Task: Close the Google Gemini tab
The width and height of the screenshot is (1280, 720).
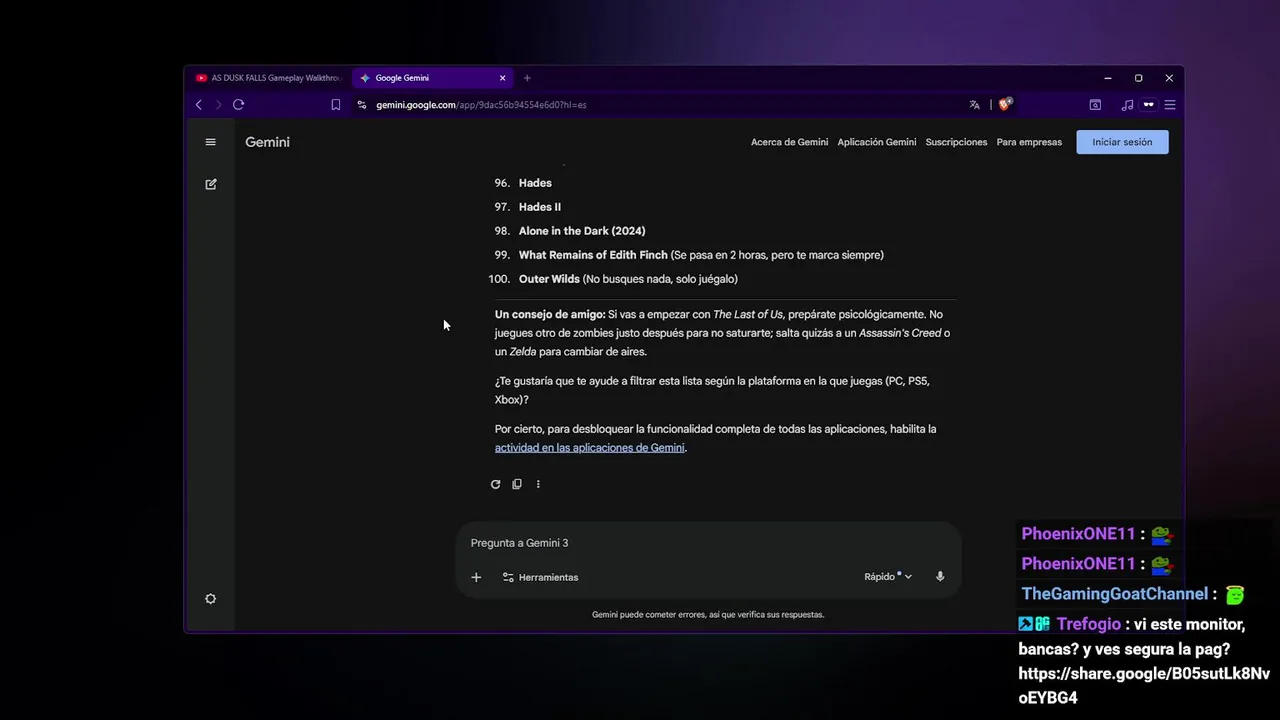Action: pos(503,78)
